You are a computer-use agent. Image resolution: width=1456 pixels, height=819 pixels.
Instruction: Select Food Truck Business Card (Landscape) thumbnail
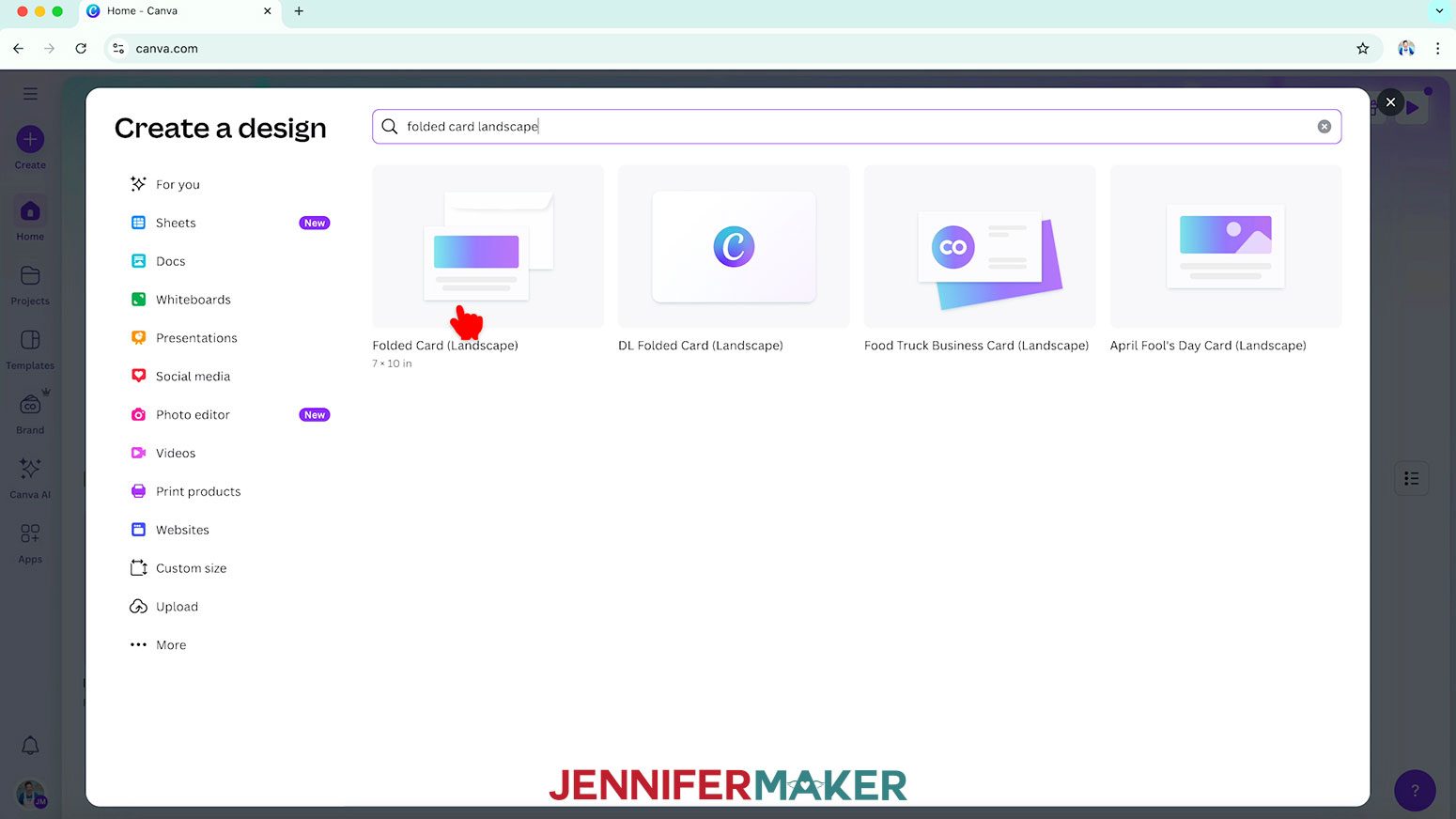click(x=980, y=247)
